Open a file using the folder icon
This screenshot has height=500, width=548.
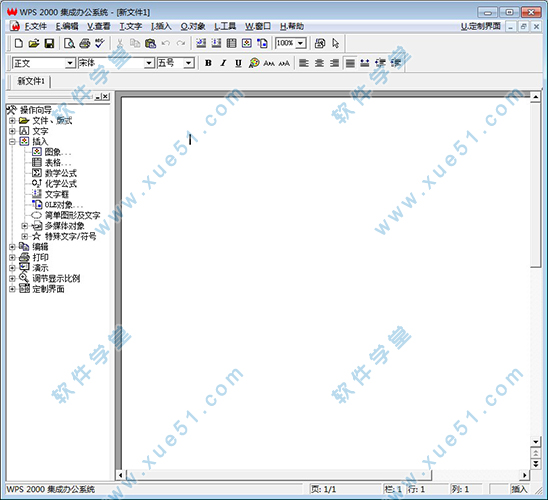click(x=34, y=43)
